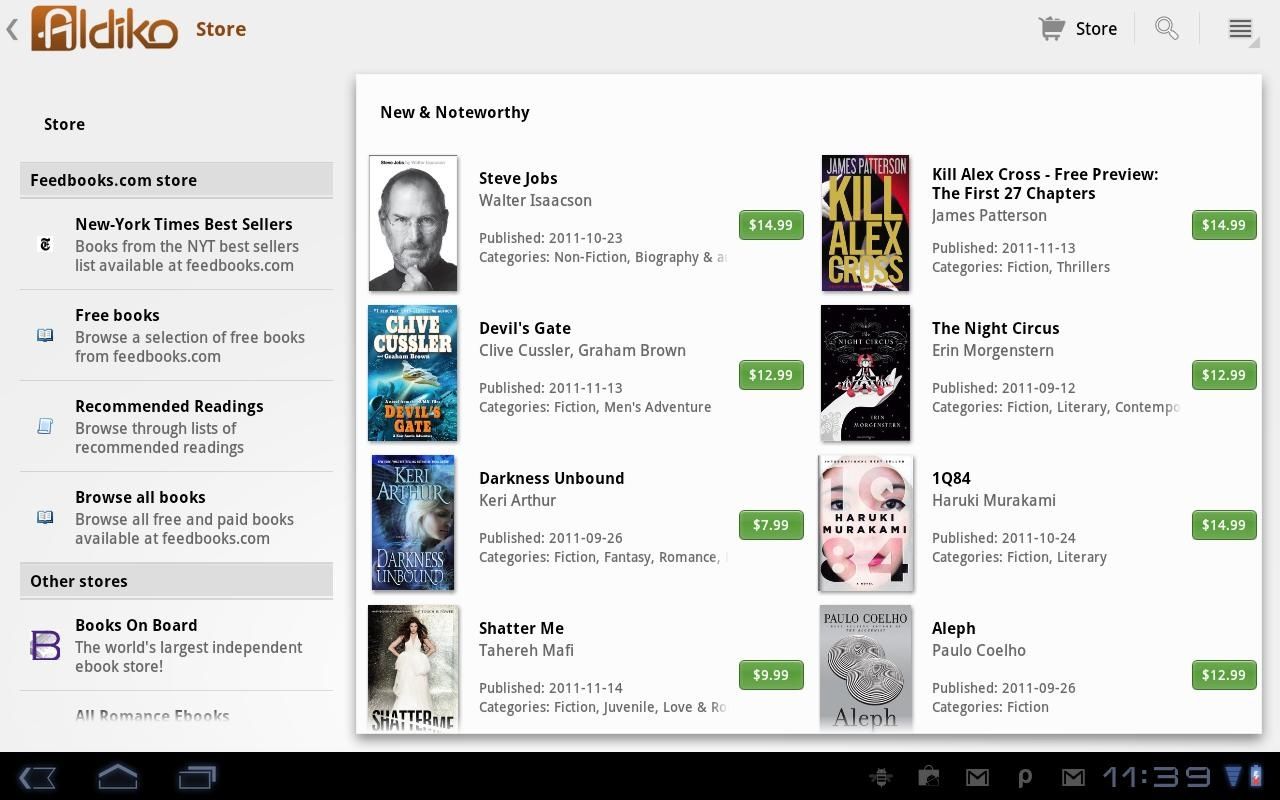Buy Steve Jobs for $14.99
1280x800 pixels.
(770, 225)
